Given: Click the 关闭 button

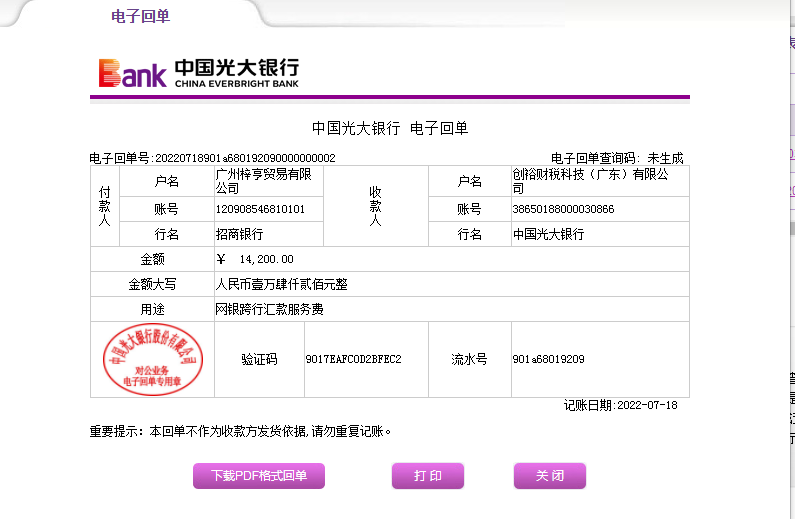Looking at the screenshot, I should coord(550,475).
